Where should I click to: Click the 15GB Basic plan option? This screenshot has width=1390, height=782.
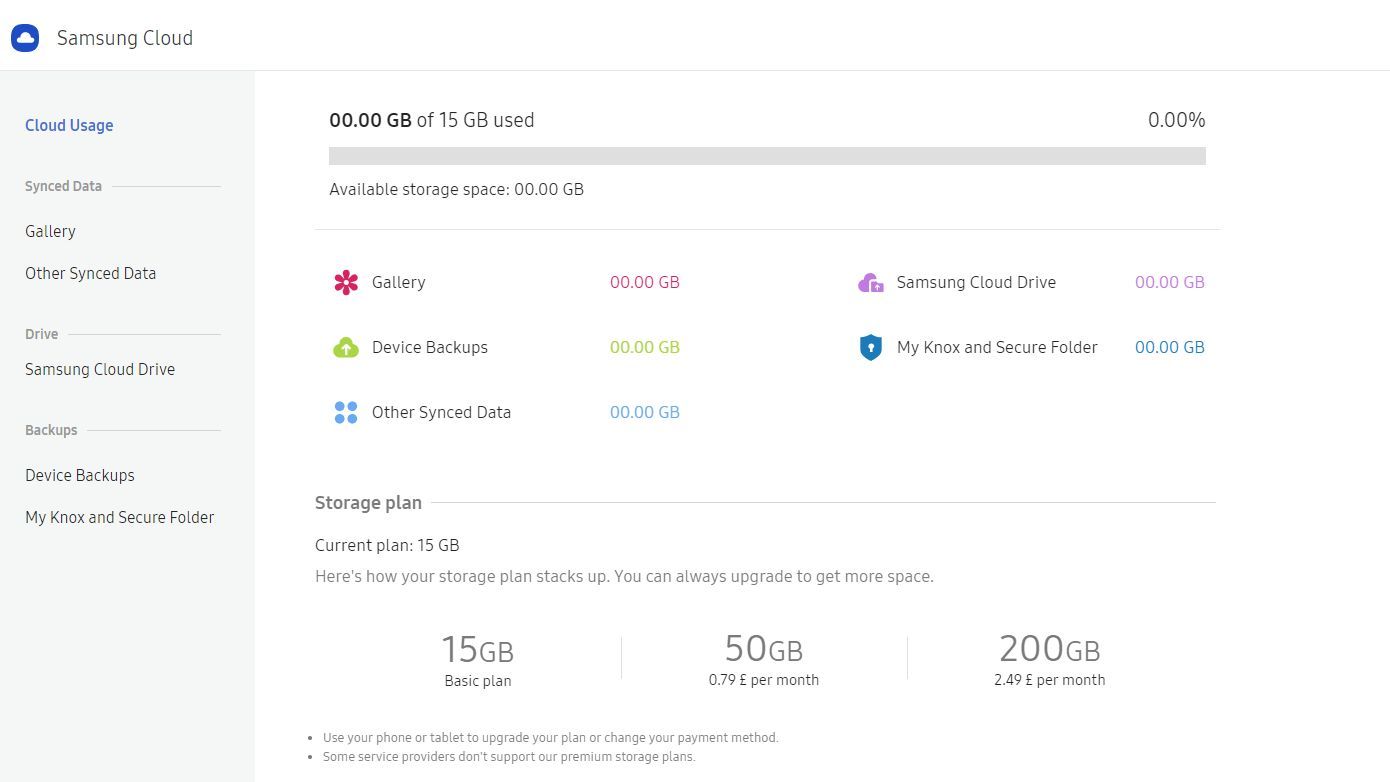(477, 658)
